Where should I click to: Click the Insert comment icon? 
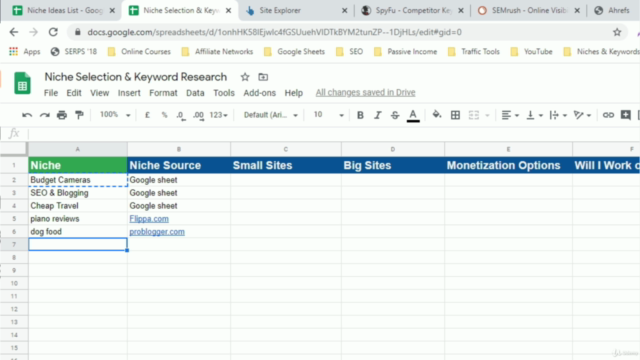coord(626,115)
